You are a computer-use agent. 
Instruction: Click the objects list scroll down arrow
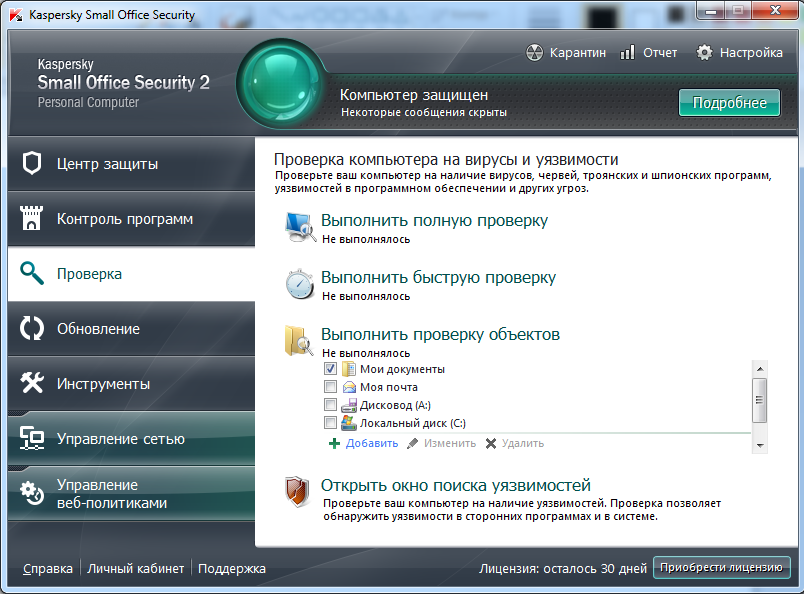(759, 446)
